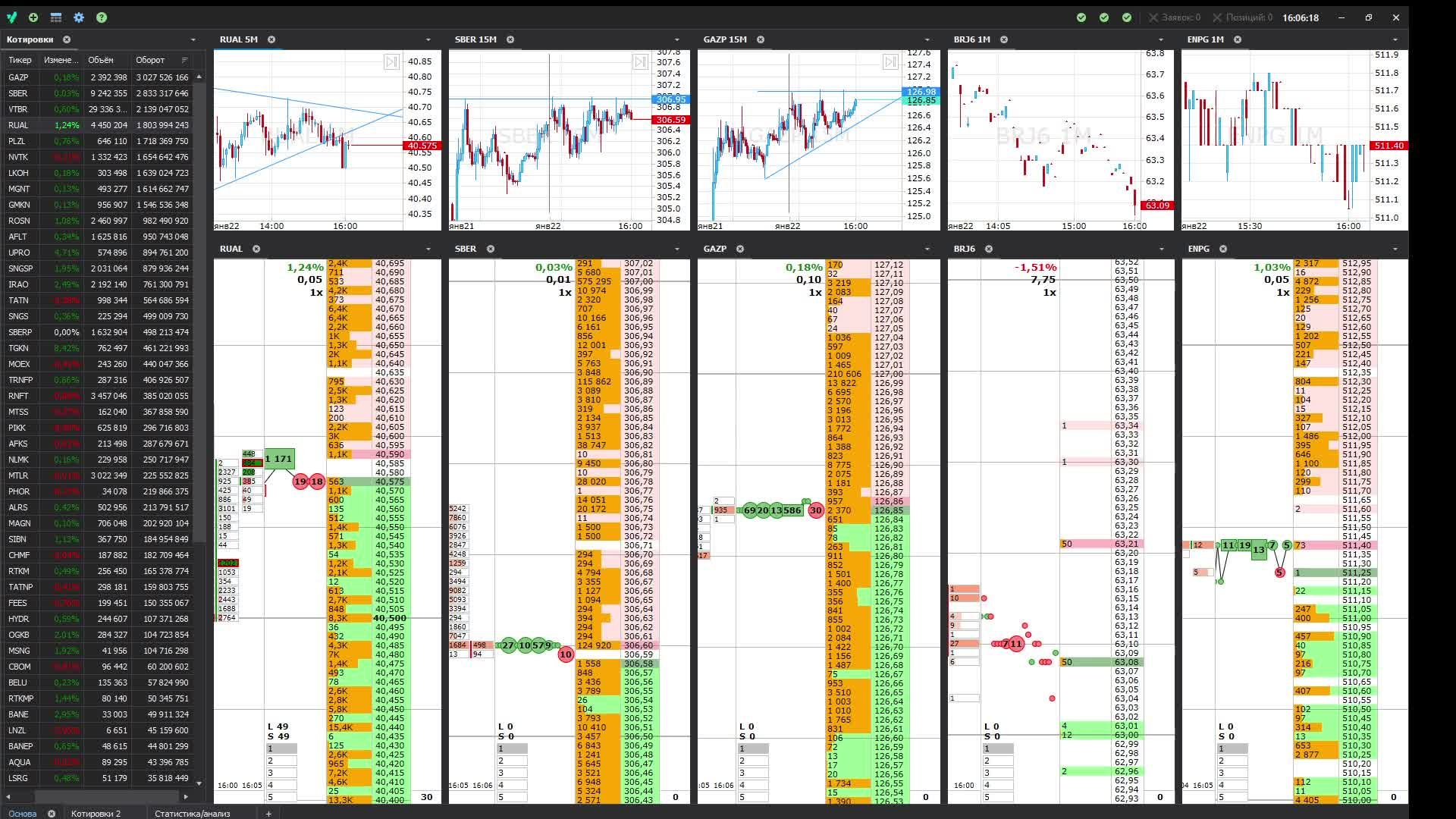Click the close positions Позиций: 0 button
This screenshot has width=1456, height=819.
1242,17
